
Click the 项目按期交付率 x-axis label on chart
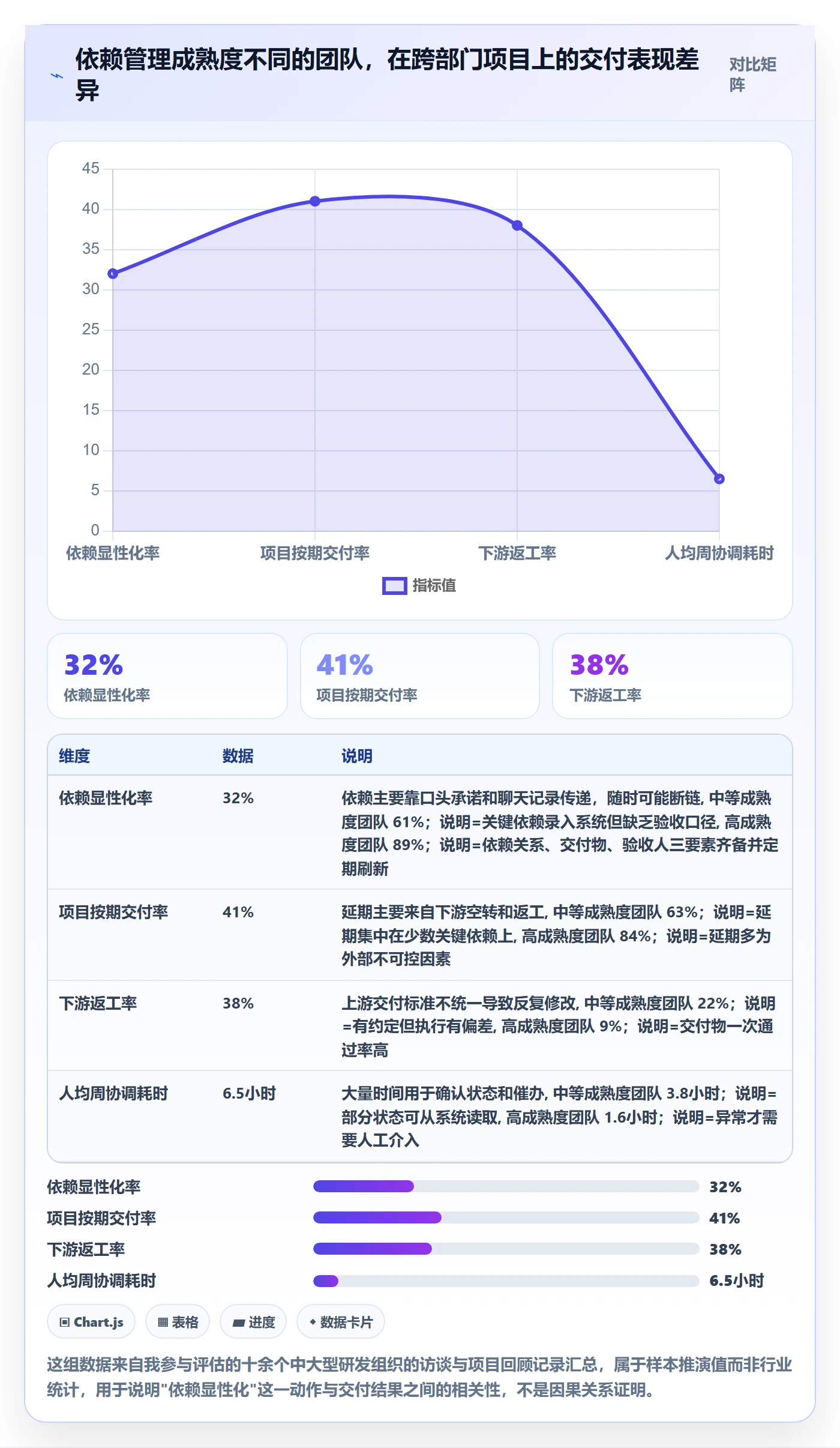(x=315, y=553)
